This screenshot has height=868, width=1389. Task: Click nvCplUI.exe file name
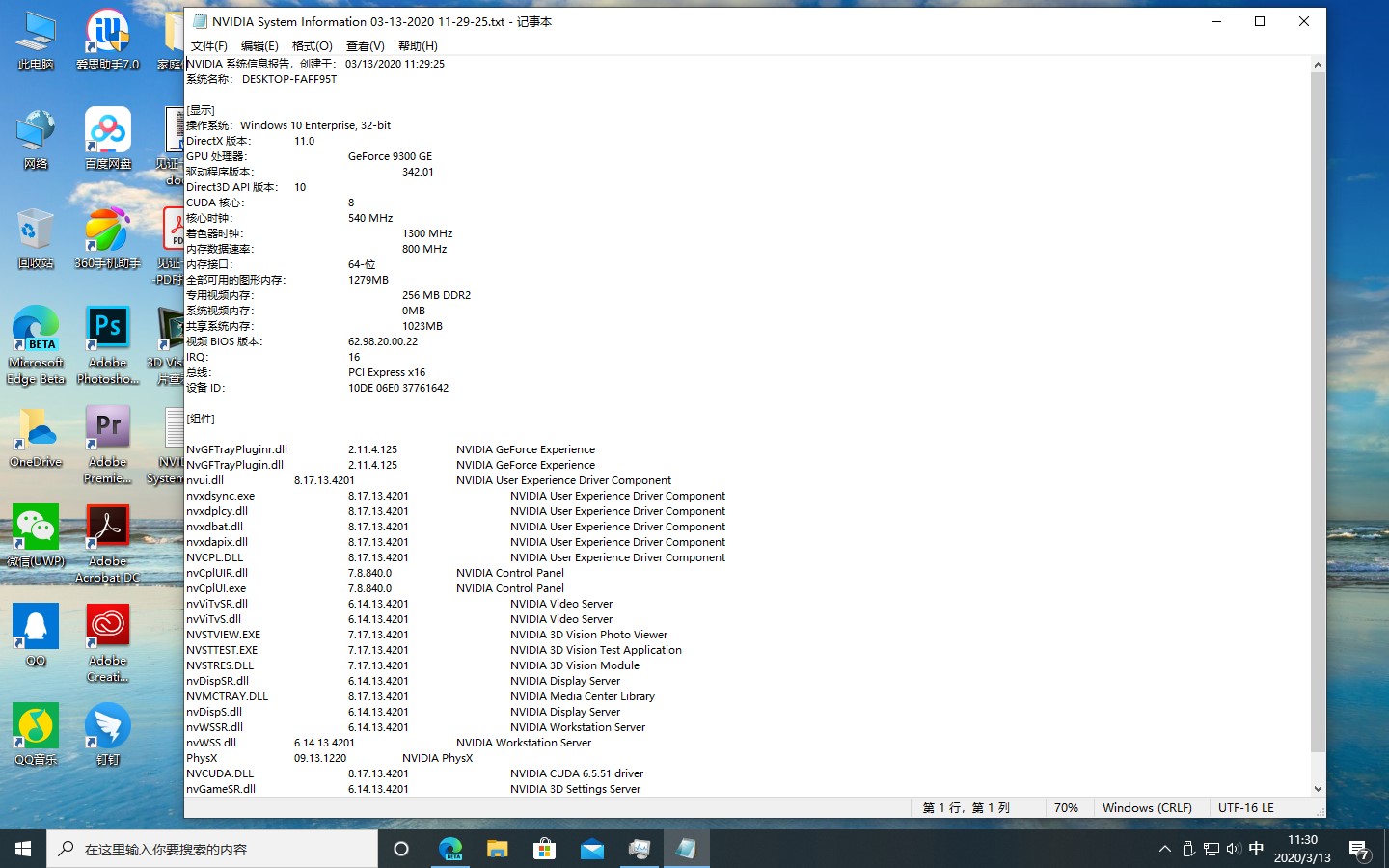[216, 588]
